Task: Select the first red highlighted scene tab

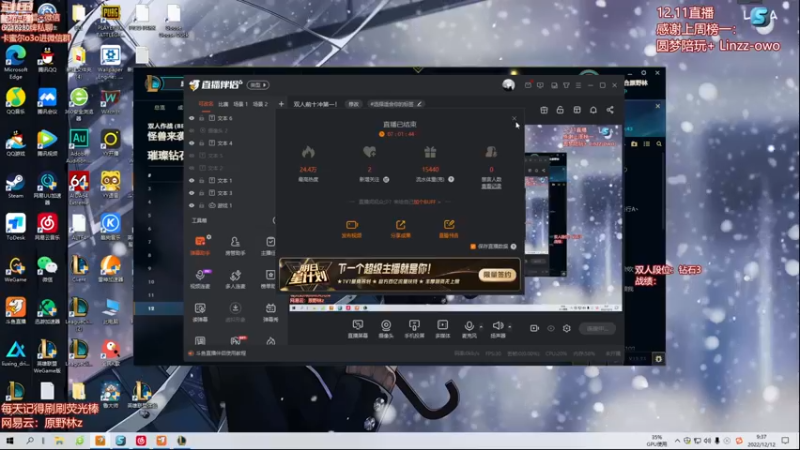Action: pyautogui.click(x=206, y=104)
